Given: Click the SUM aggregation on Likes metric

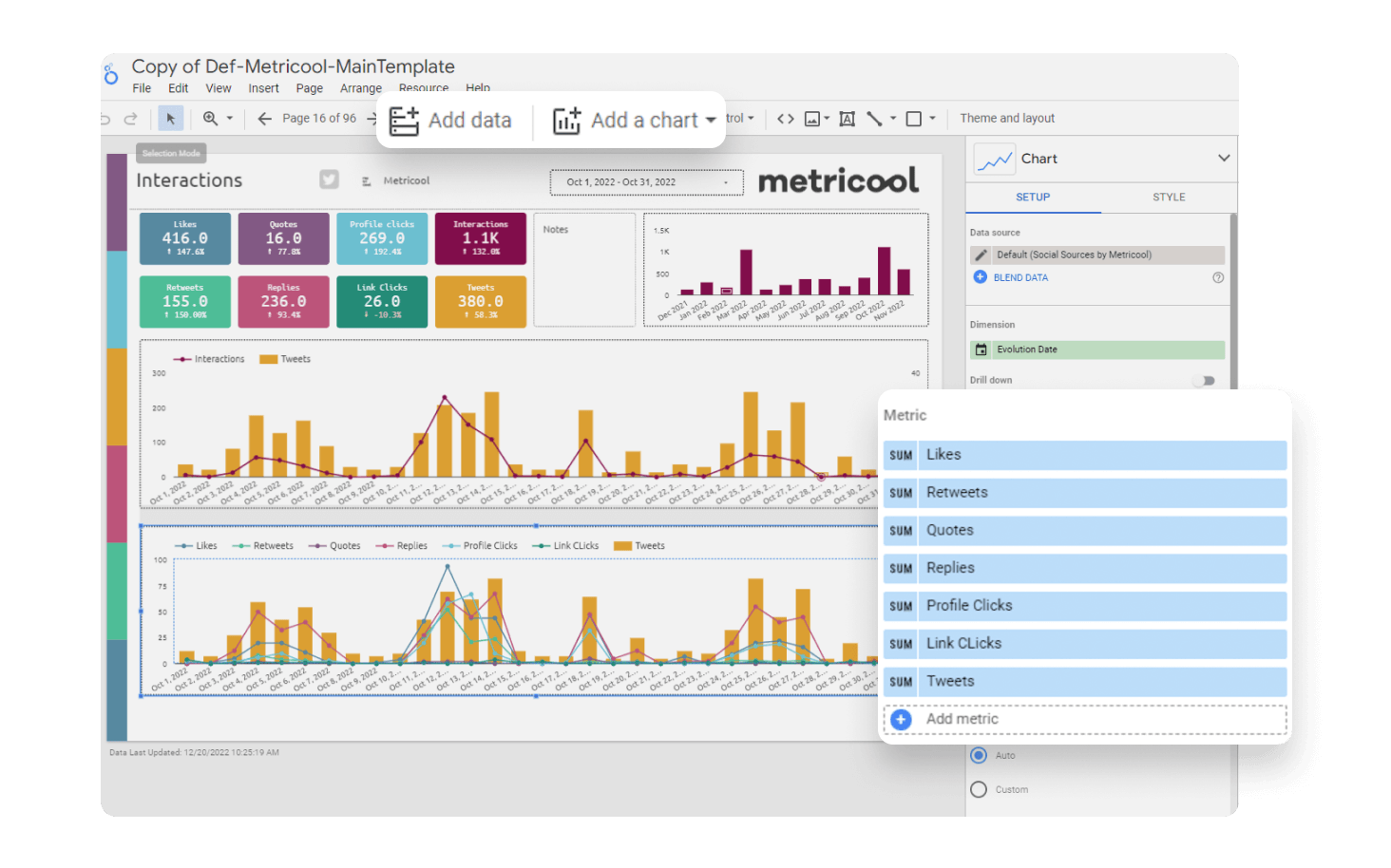Looking at the screenshot, I should click(900, 455).
